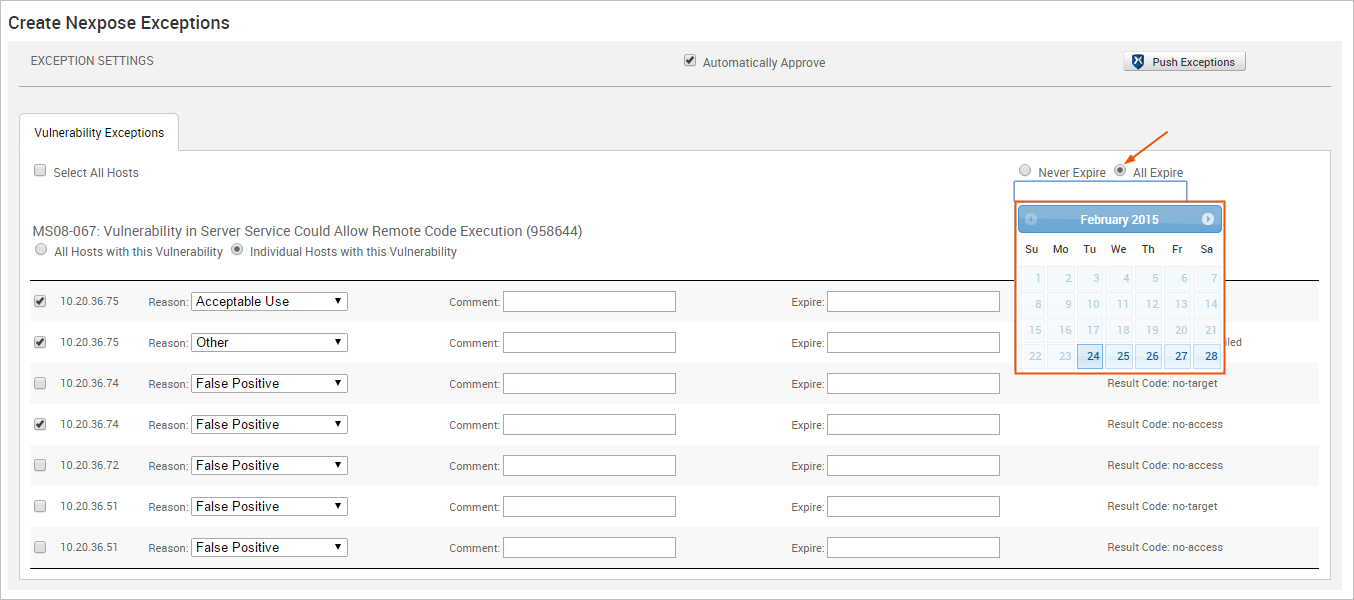The image size is (1354, 600).
Task: Select the 26th on the date picker
Action: (1148, 356)
